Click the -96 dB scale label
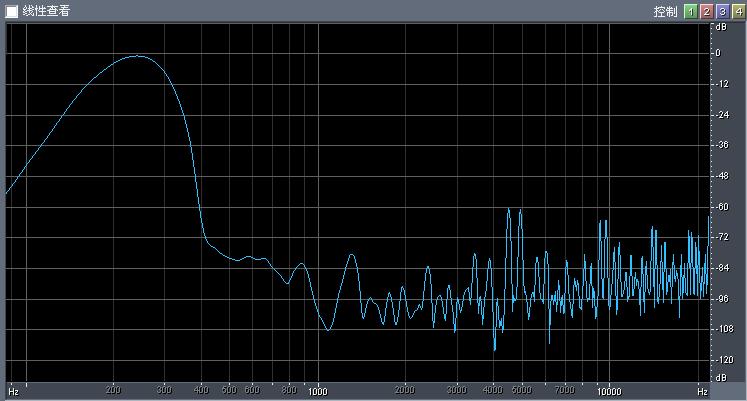Viewport: 747px width, 401px height. tap(722, 299)
